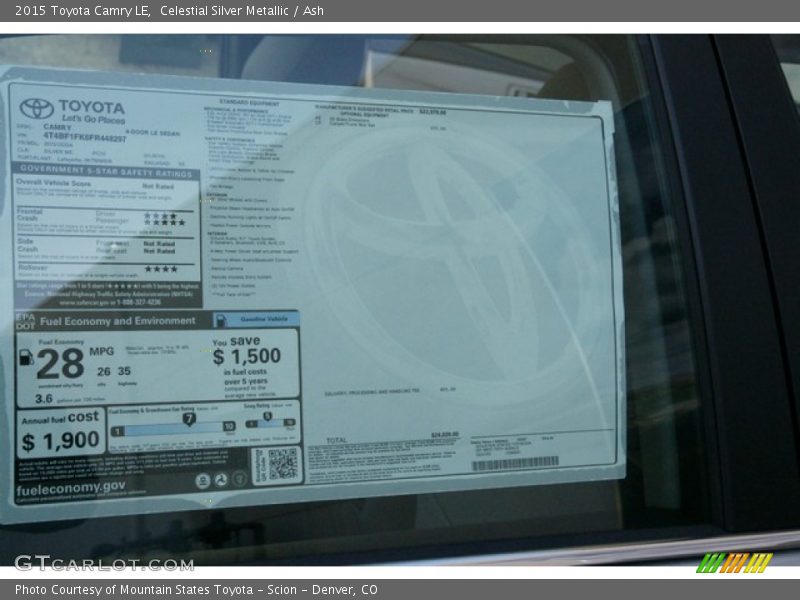This screenshot has width=800, height=600.
Task: Click the 'Annual fuel cost' label
Action: click(x=60, y=418)
